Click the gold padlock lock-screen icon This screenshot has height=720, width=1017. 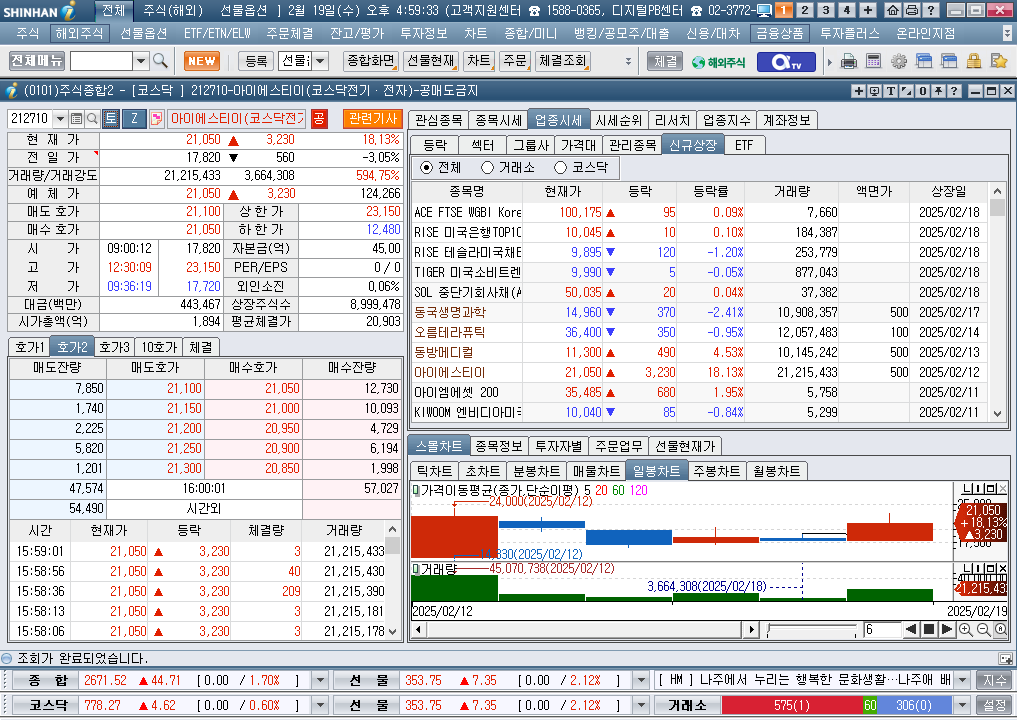974,62
